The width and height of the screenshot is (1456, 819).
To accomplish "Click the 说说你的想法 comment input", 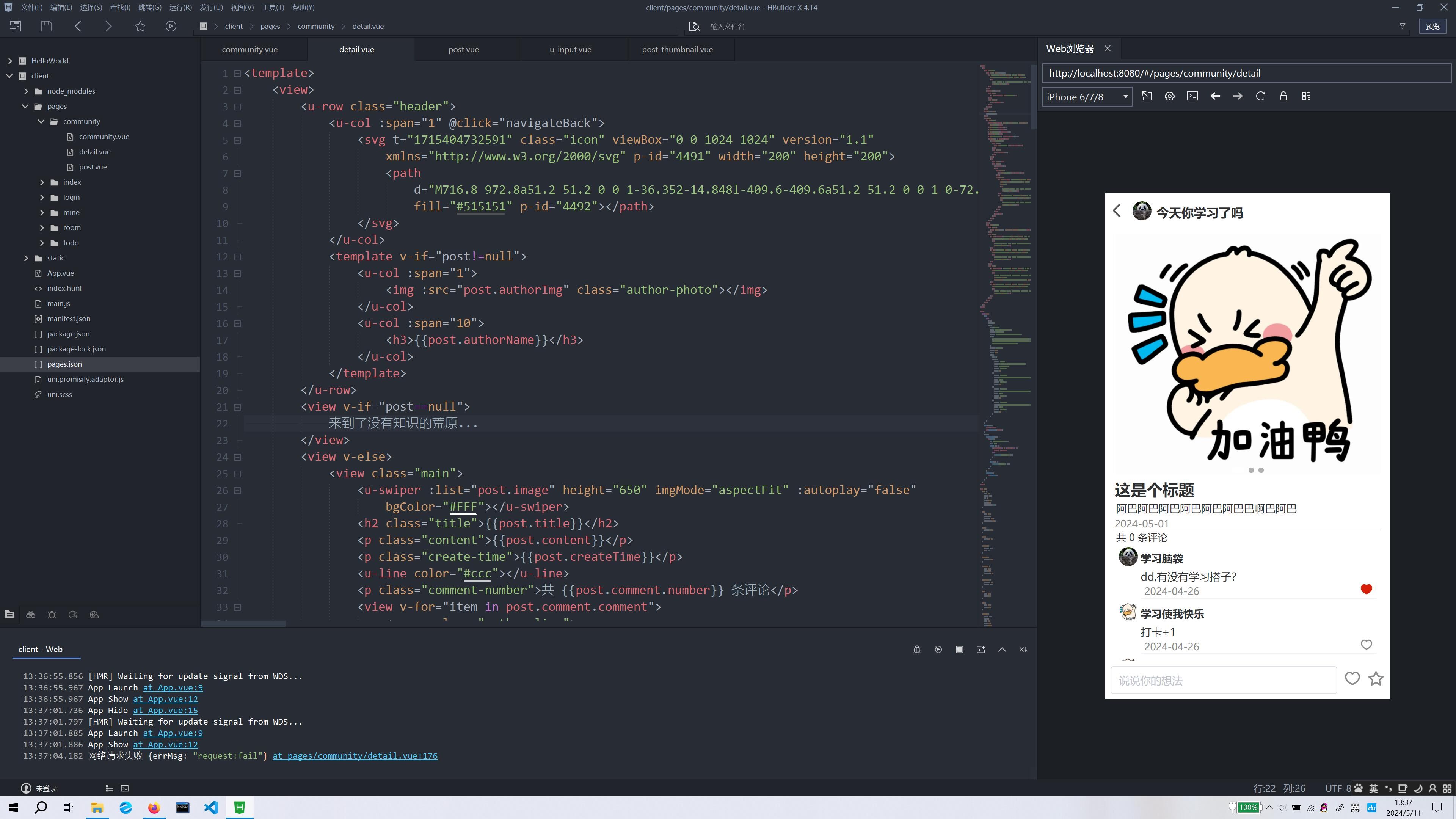I will point(1223,680).
